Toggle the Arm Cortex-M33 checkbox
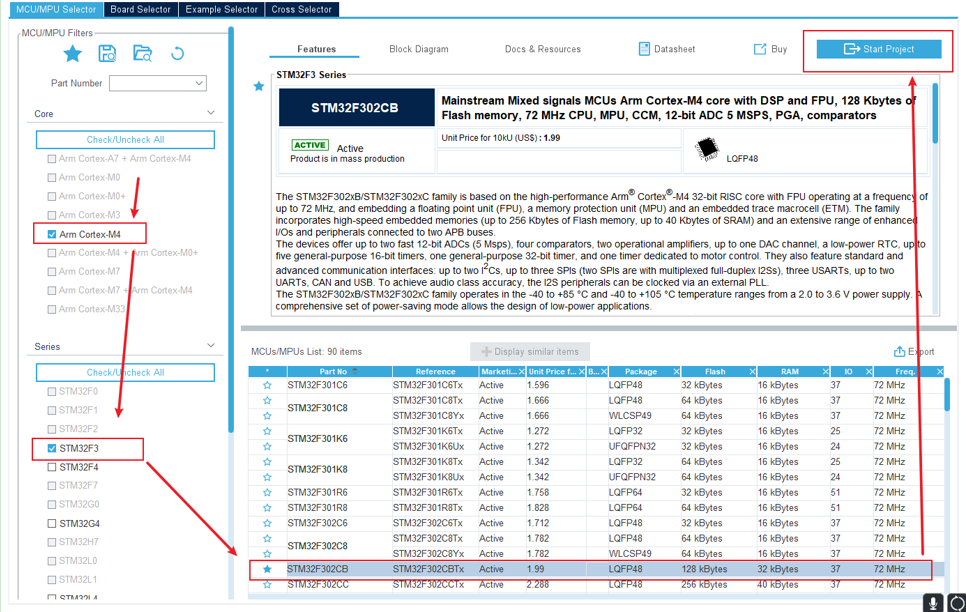 pyautogui.click(x=52, y=309)
